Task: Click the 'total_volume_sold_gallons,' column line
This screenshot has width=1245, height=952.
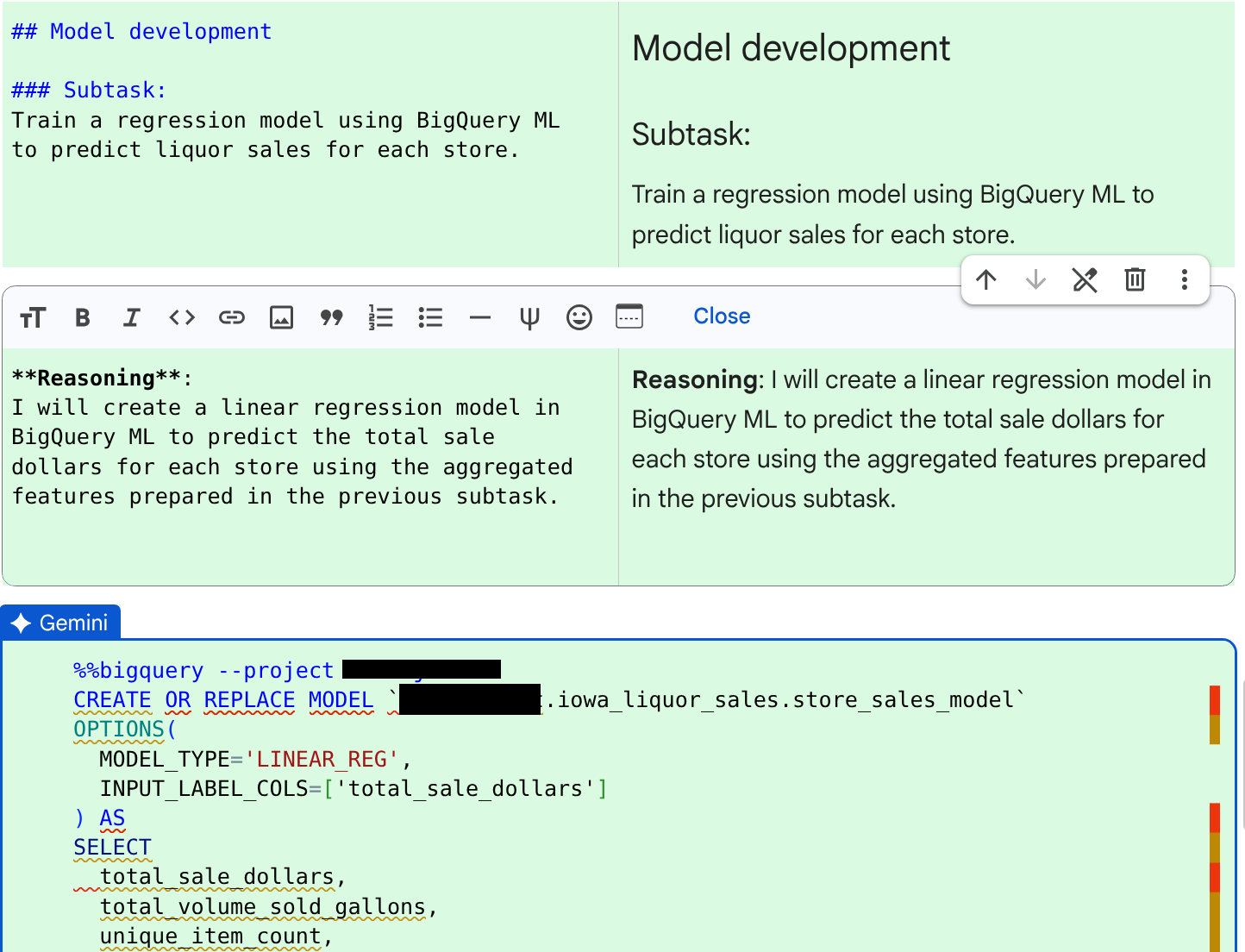Action: [268, 907]
